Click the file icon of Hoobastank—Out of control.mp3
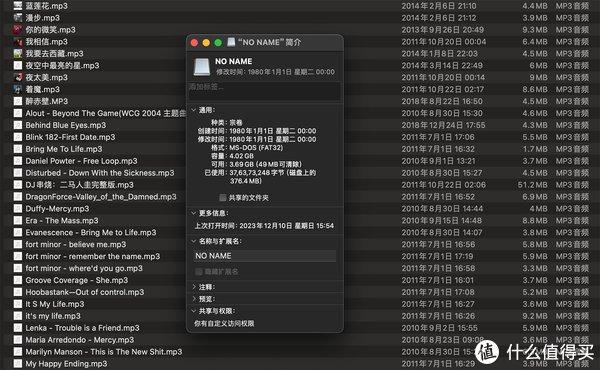Screen dimensions: 600x370 pos(18,292)
